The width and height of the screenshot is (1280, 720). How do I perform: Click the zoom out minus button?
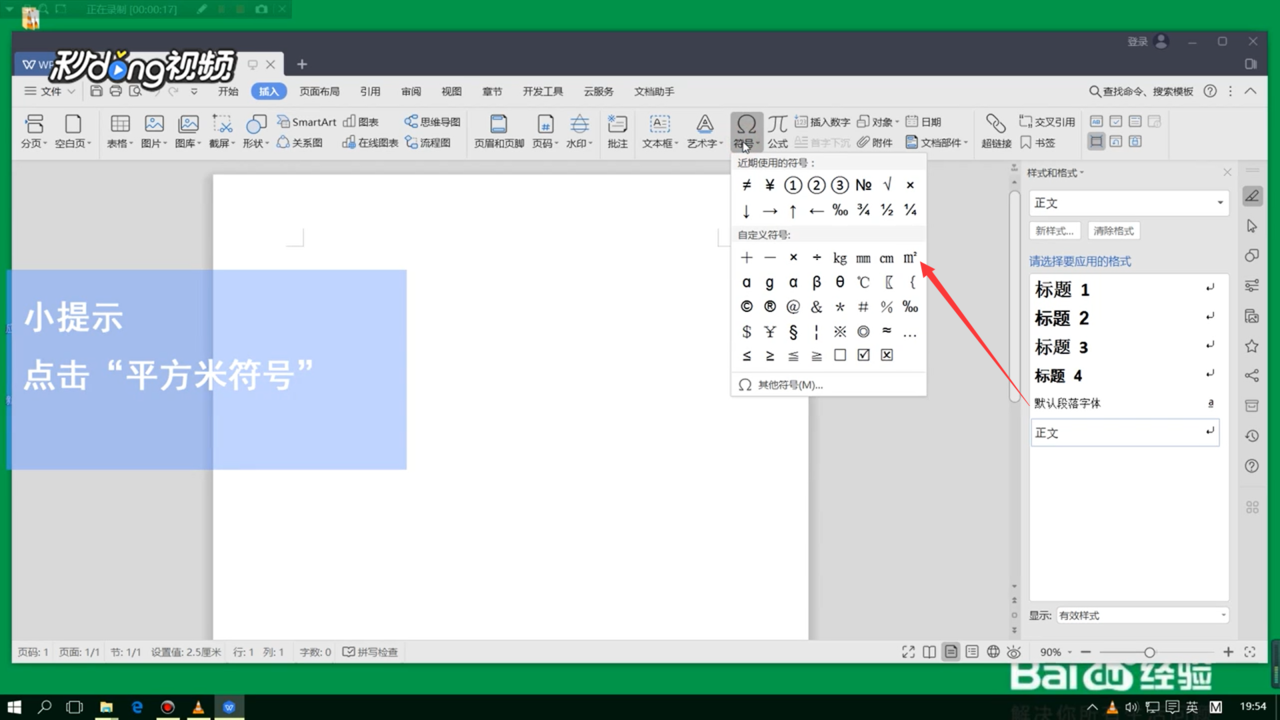point(1085,652)
